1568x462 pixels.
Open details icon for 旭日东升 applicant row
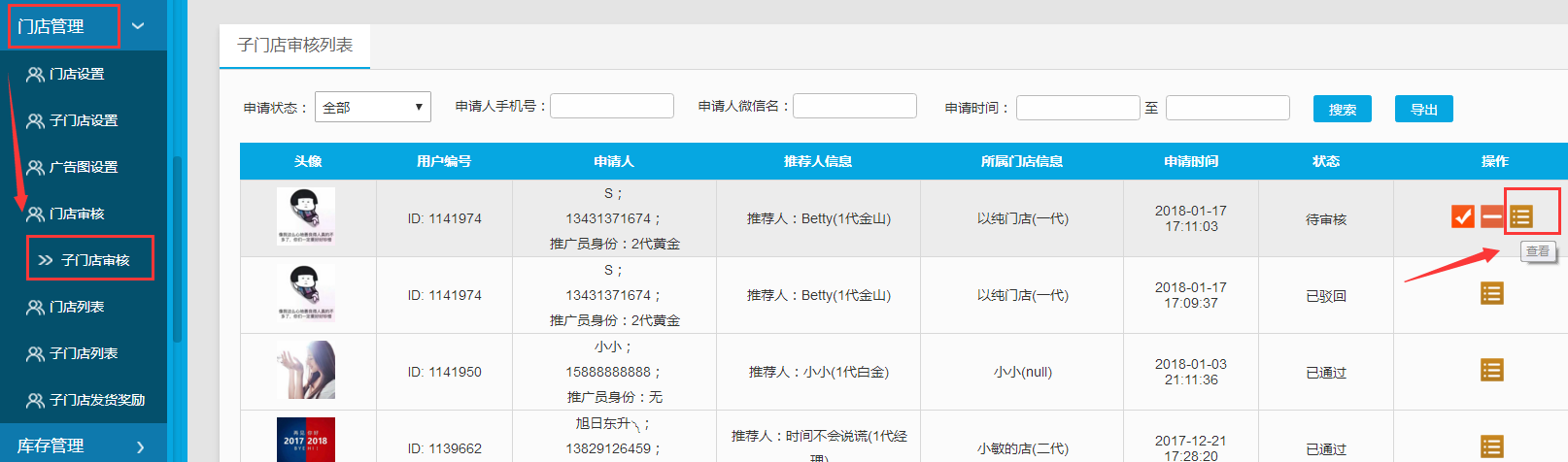pos(1492,446)
